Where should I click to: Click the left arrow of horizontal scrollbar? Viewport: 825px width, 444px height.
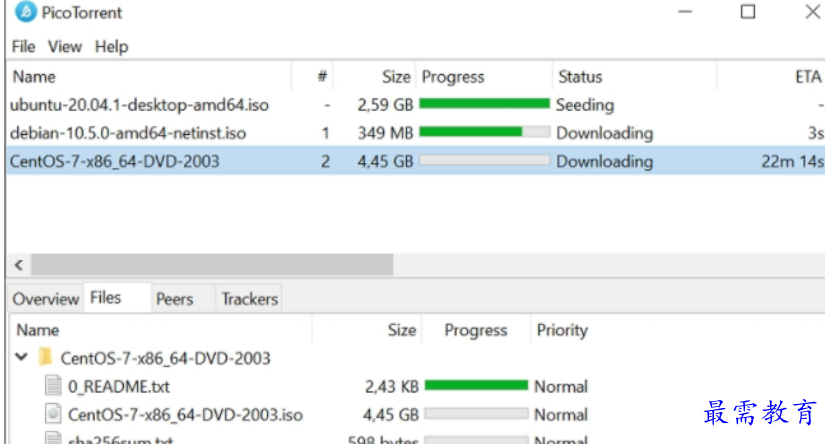click(19, 265)
